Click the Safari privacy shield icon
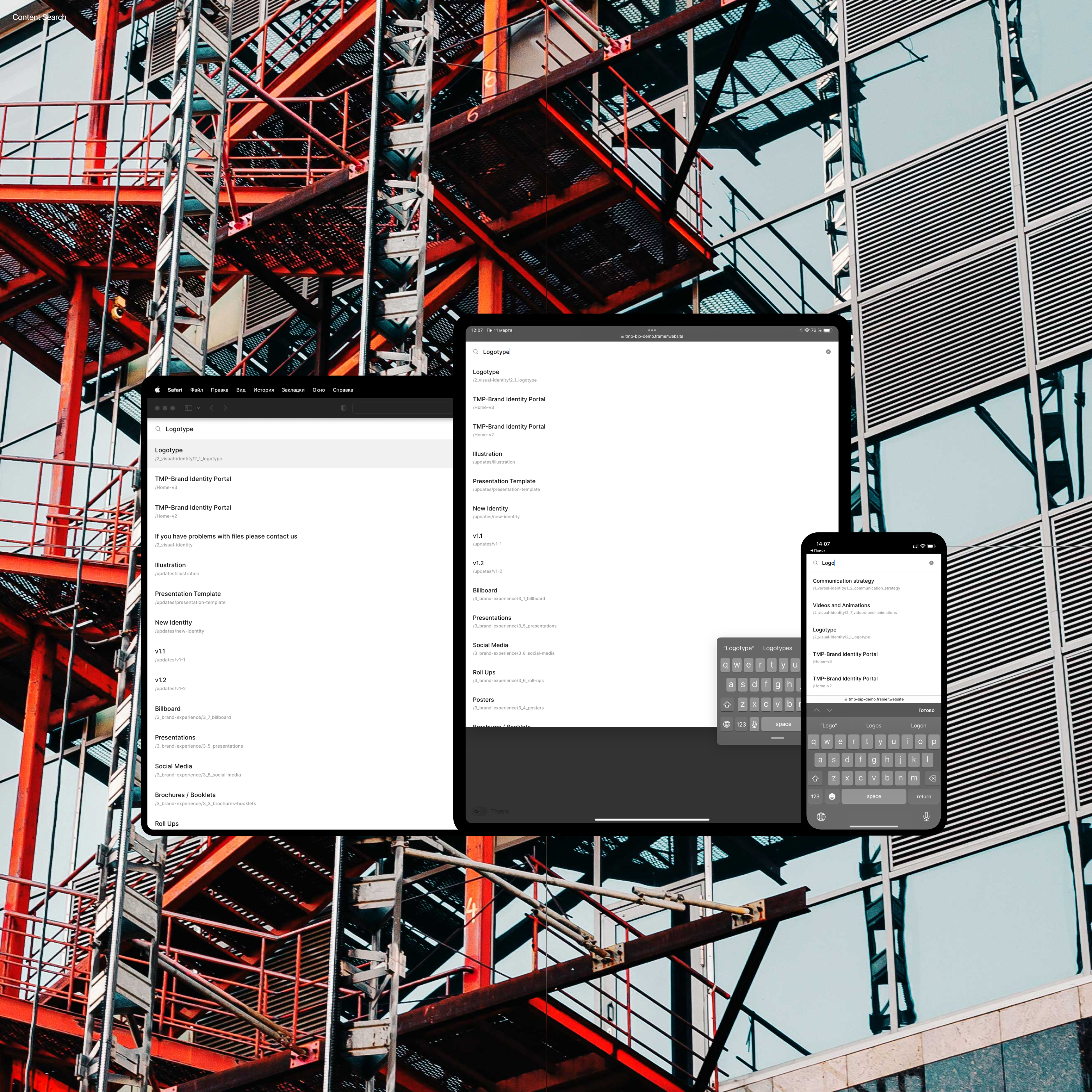This screenshot has width=1092, height=1092. pyautogui.click(x=343, y=408)
